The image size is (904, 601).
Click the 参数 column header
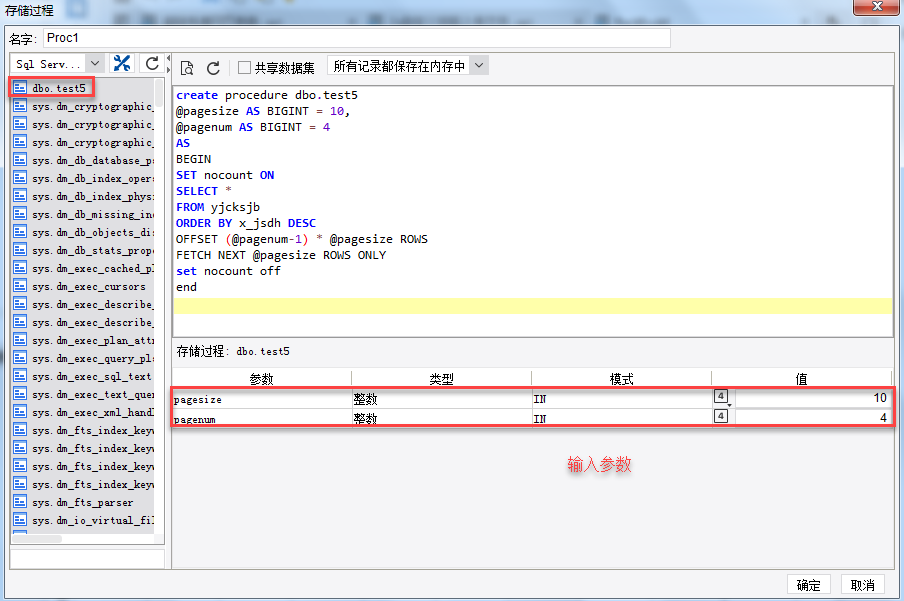tap(262, 378)
